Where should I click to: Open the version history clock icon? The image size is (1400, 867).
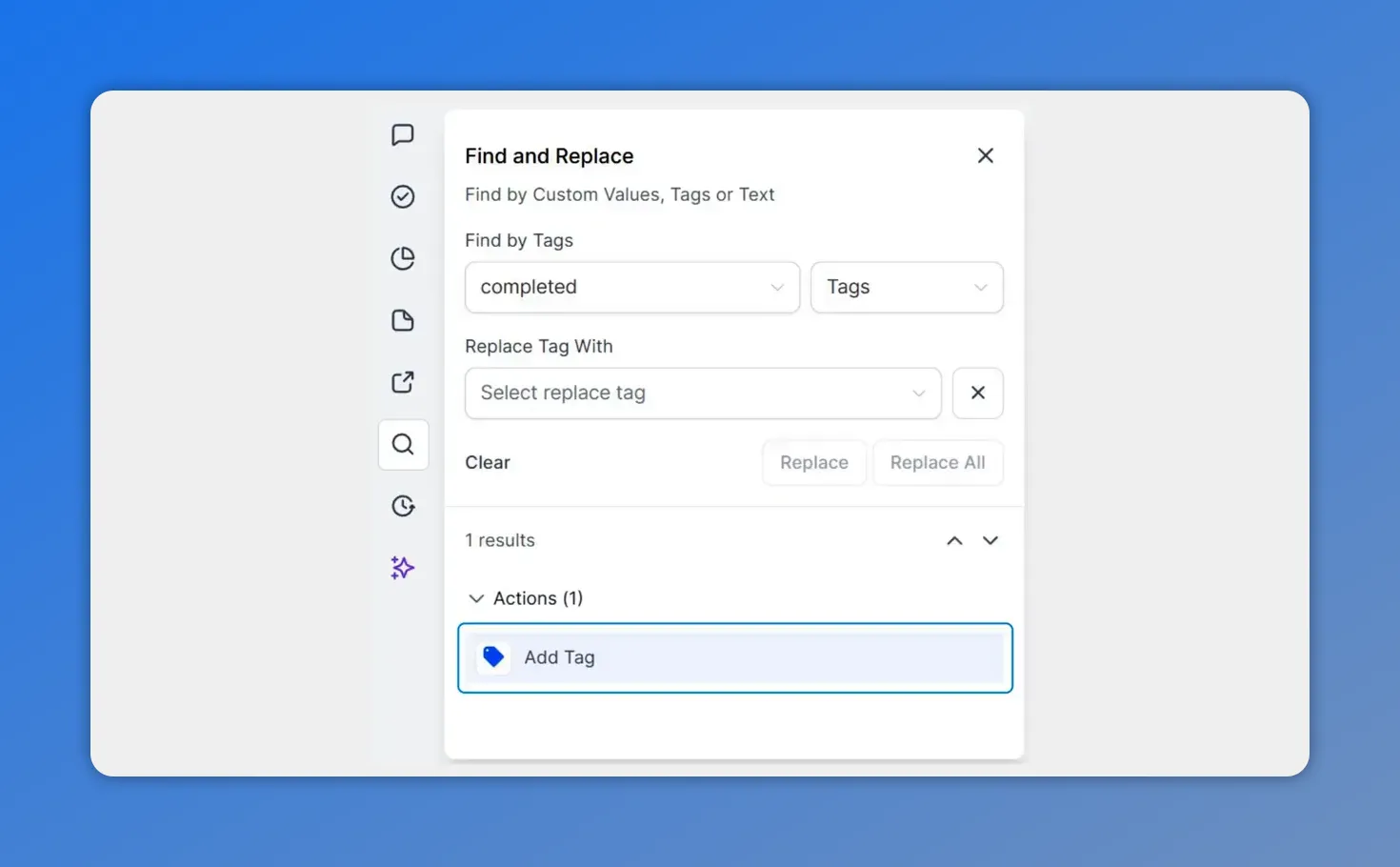[x=403, y=506]
